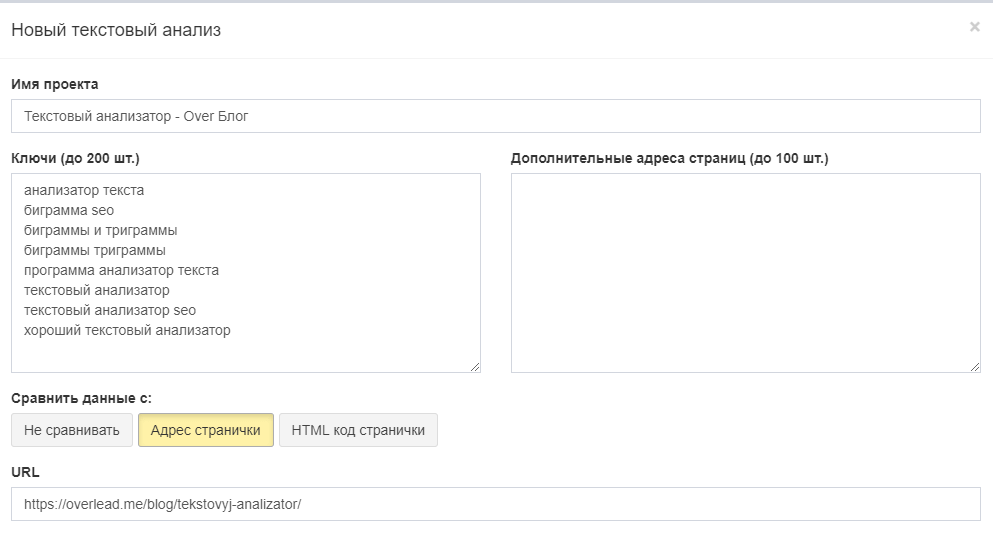Click the Новый текстовый анализ dialog title

[x=116, y=30]
